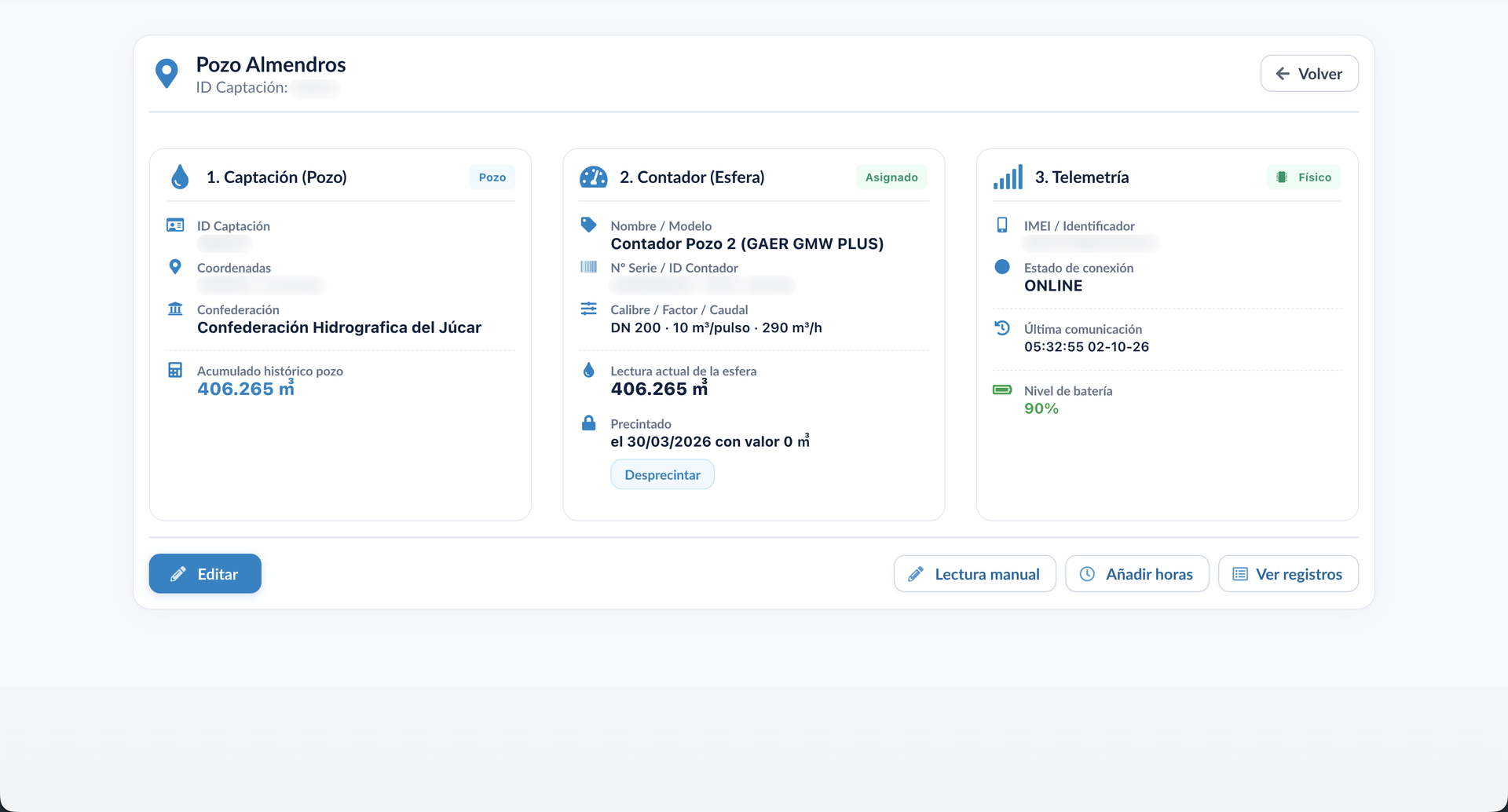Click the sliders icon next to Calibre / Factor
This screenshot has height=812, width=1508.
pyautogui.click(x=588, y=309)
